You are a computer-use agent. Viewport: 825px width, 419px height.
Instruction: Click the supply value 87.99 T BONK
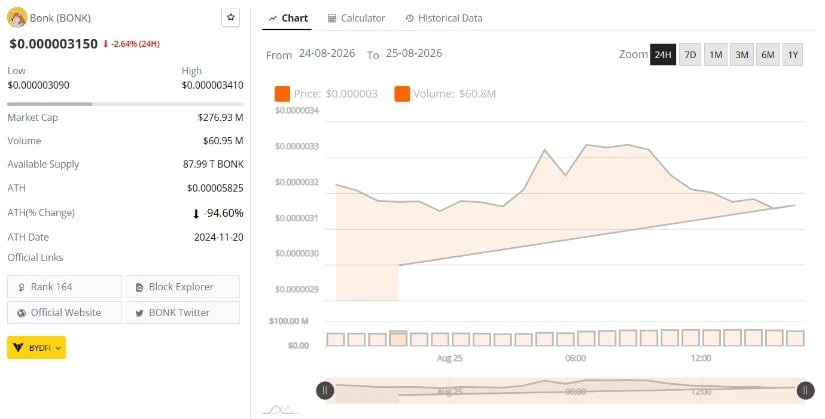(x=213, y=164)
